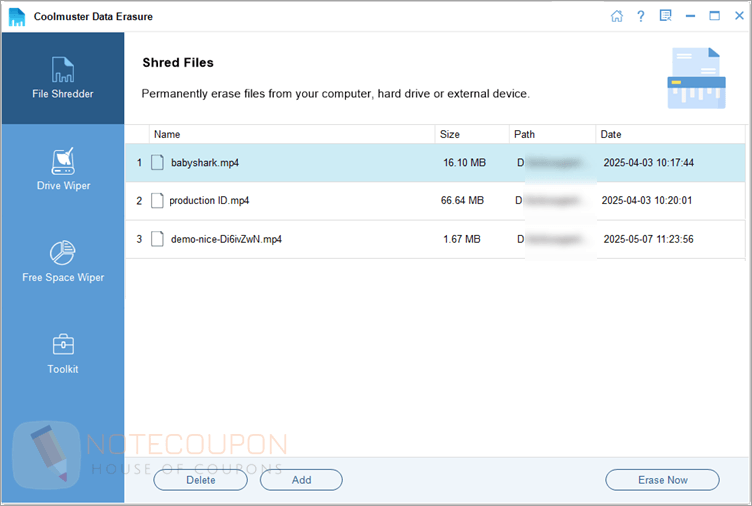
Task: Click the Coolmuster Data Erasure app logo
Action: coord(17,17)
